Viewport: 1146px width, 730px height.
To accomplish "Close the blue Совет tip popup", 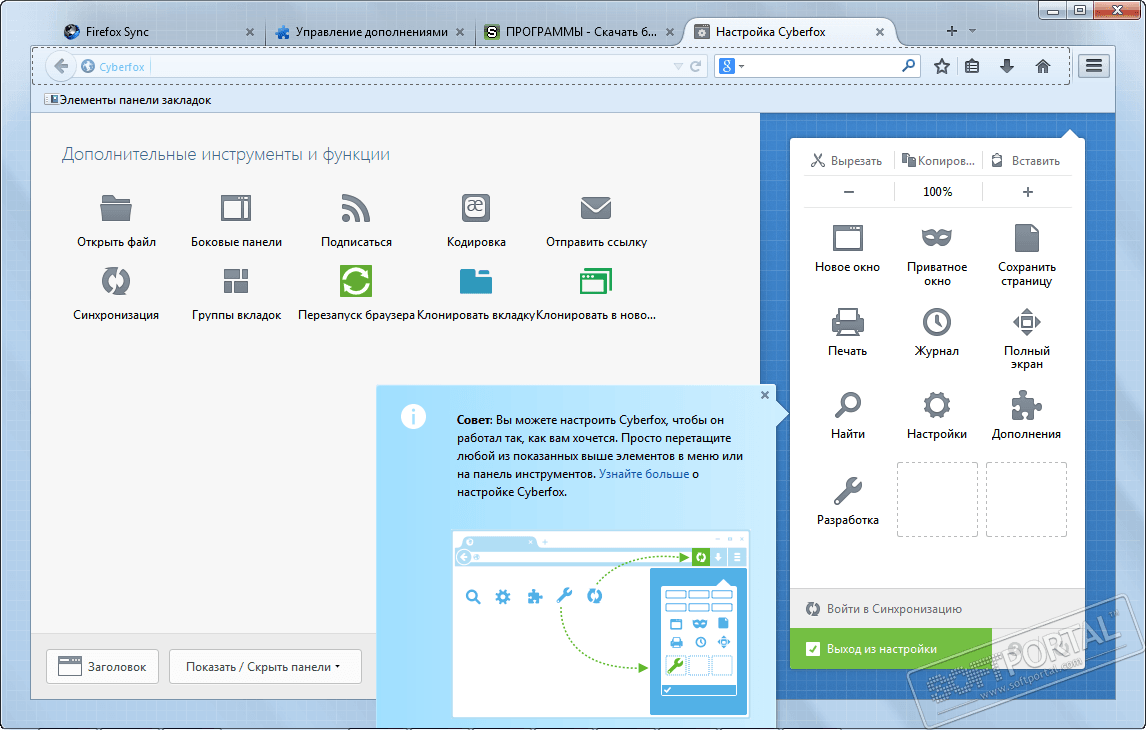I will tap(764, 395).
